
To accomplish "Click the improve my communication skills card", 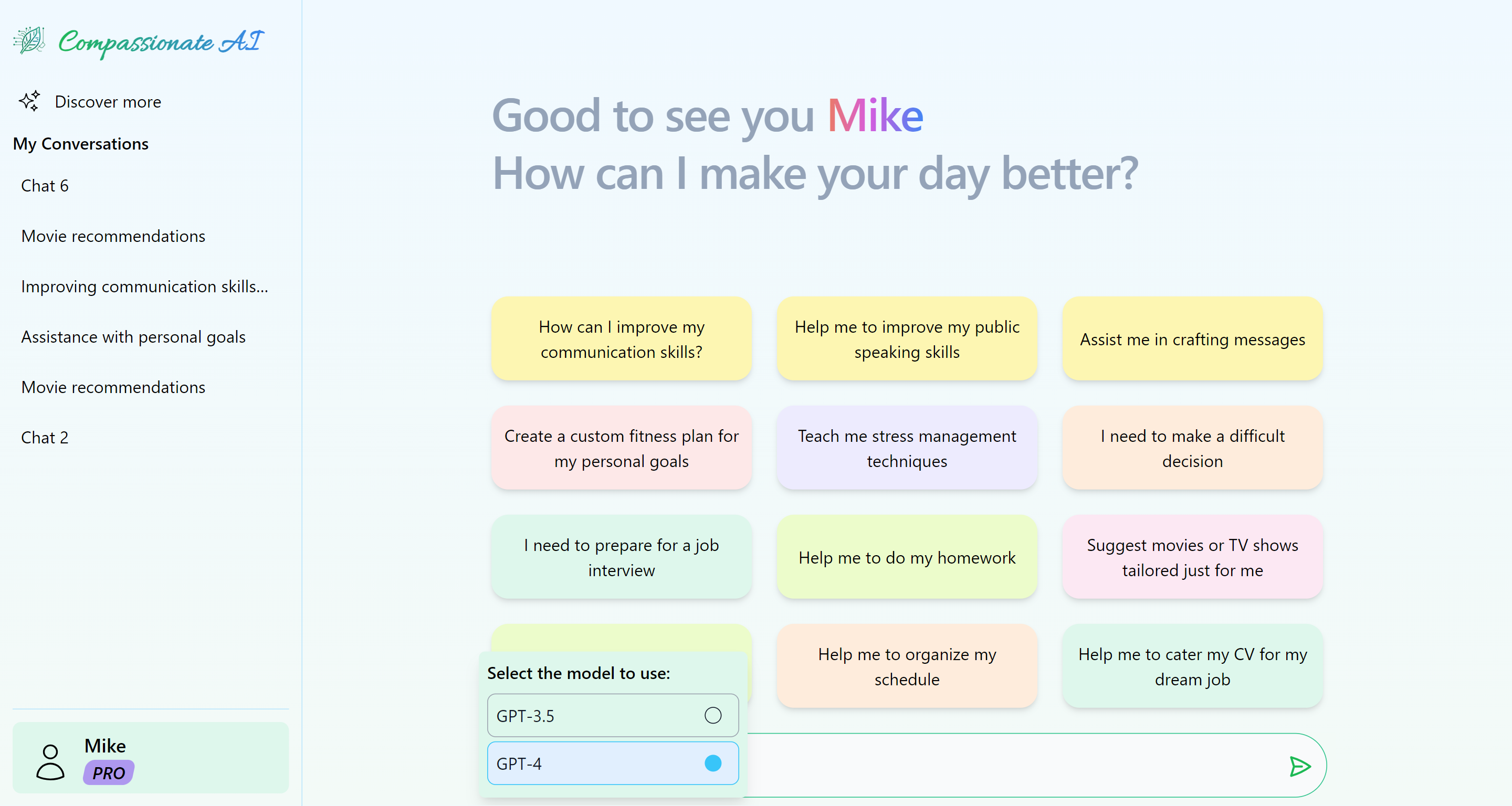I will (621, 339).
